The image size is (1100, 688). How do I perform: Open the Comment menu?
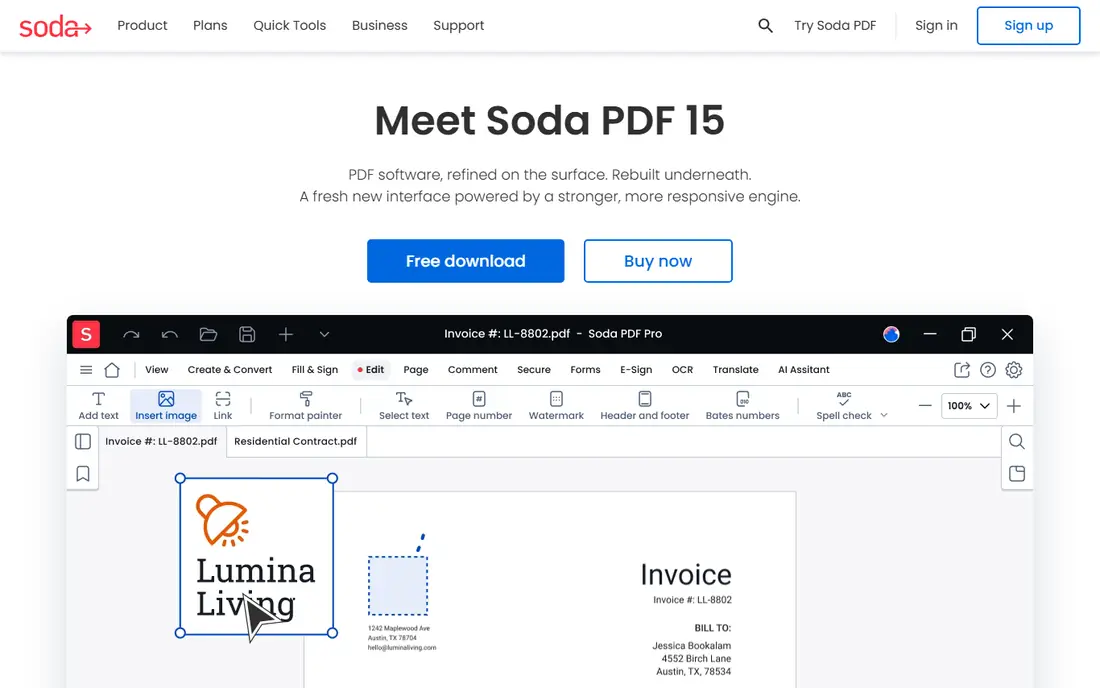tap(472, 370)
